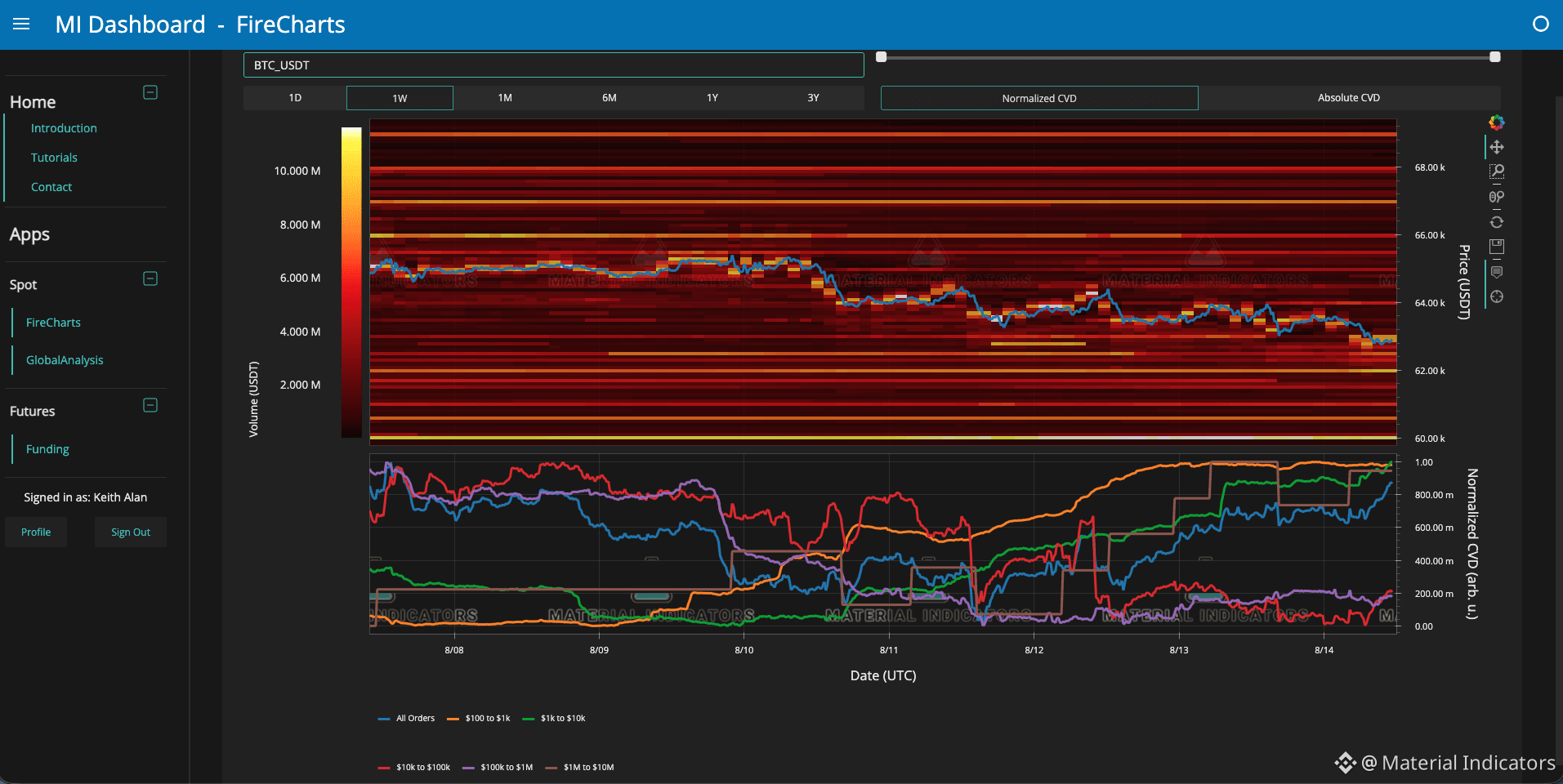1563x784 pixels.
Task: Reset the chart view
Action: pos(1496,222)
